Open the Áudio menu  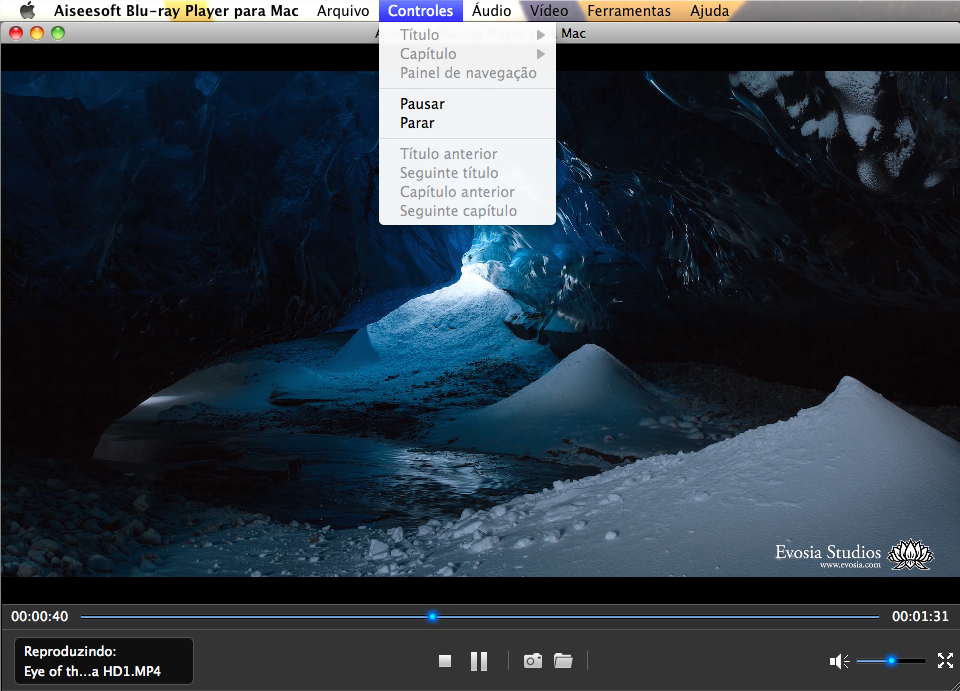[492, 11]
